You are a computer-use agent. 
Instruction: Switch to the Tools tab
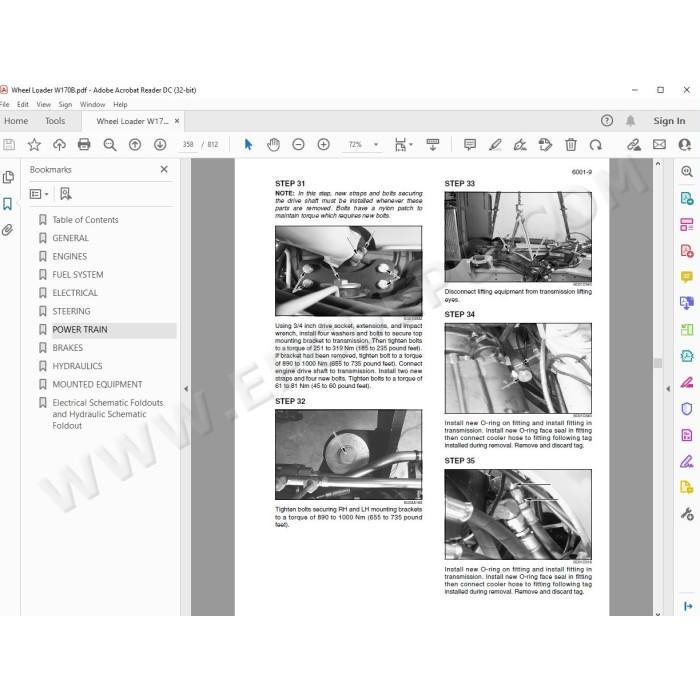(x=55, y=121)
